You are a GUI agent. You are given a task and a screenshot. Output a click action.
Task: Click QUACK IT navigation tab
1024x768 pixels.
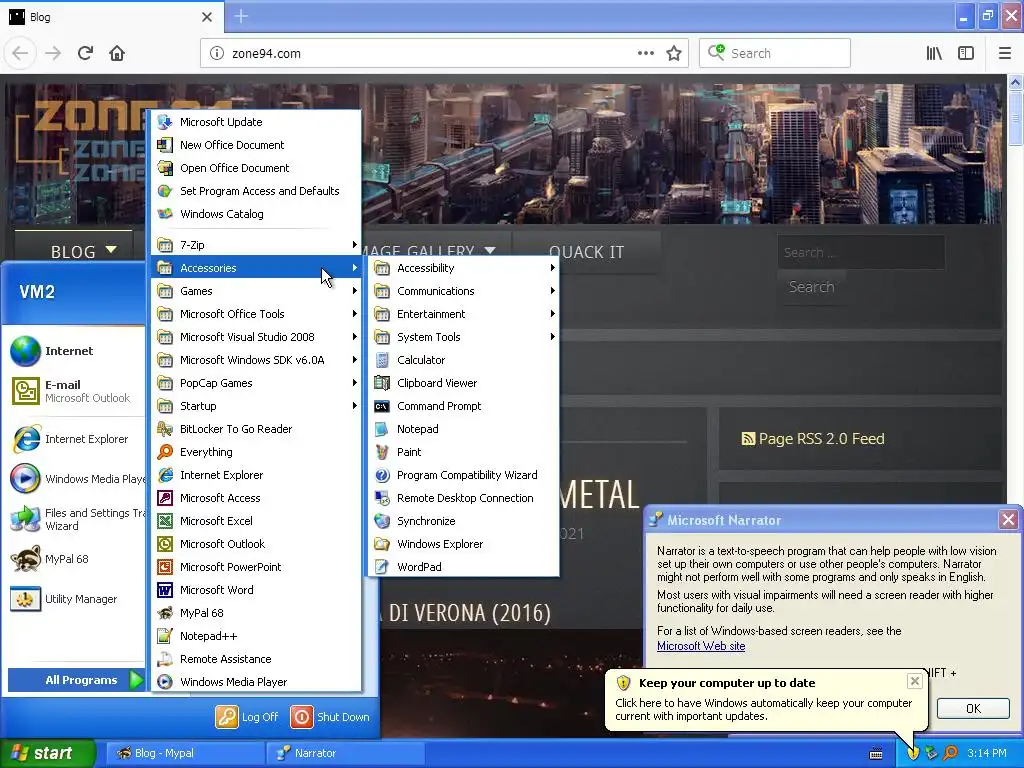point(586,252)
